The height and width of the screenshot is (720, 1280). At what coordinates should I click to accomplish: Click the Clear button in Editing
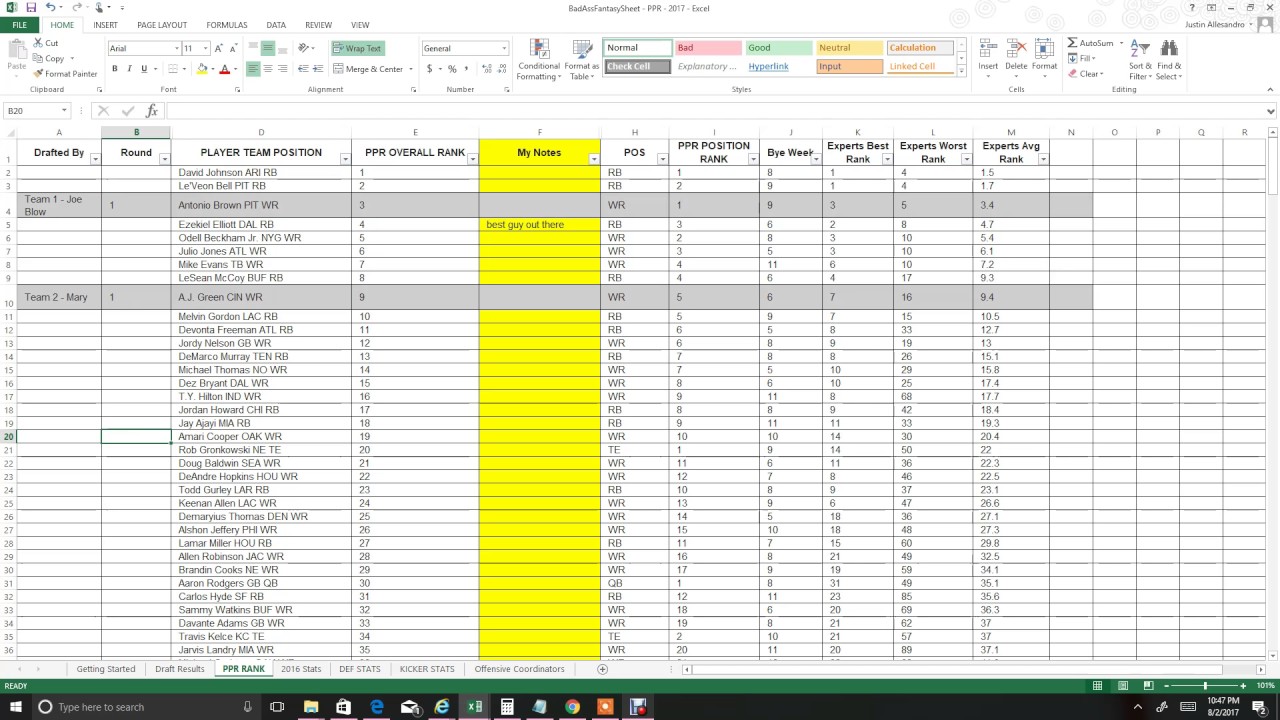pos(1085,74)
